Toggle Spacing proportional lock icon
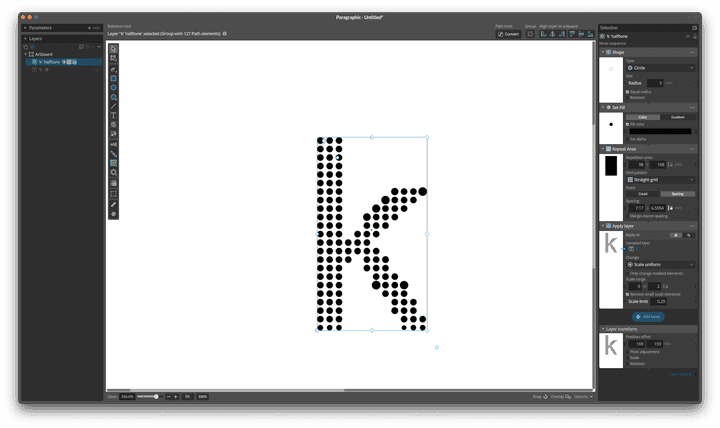Screen dimensions: 720x428 coord(670,208)
